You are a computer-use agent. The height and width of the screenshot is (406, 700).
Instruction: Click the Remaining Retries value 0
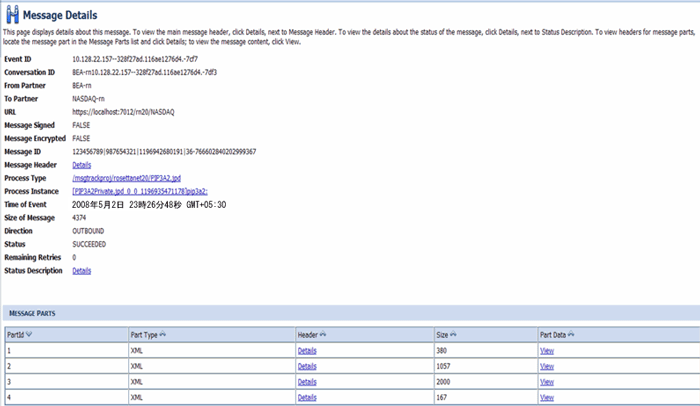[74, 257]
